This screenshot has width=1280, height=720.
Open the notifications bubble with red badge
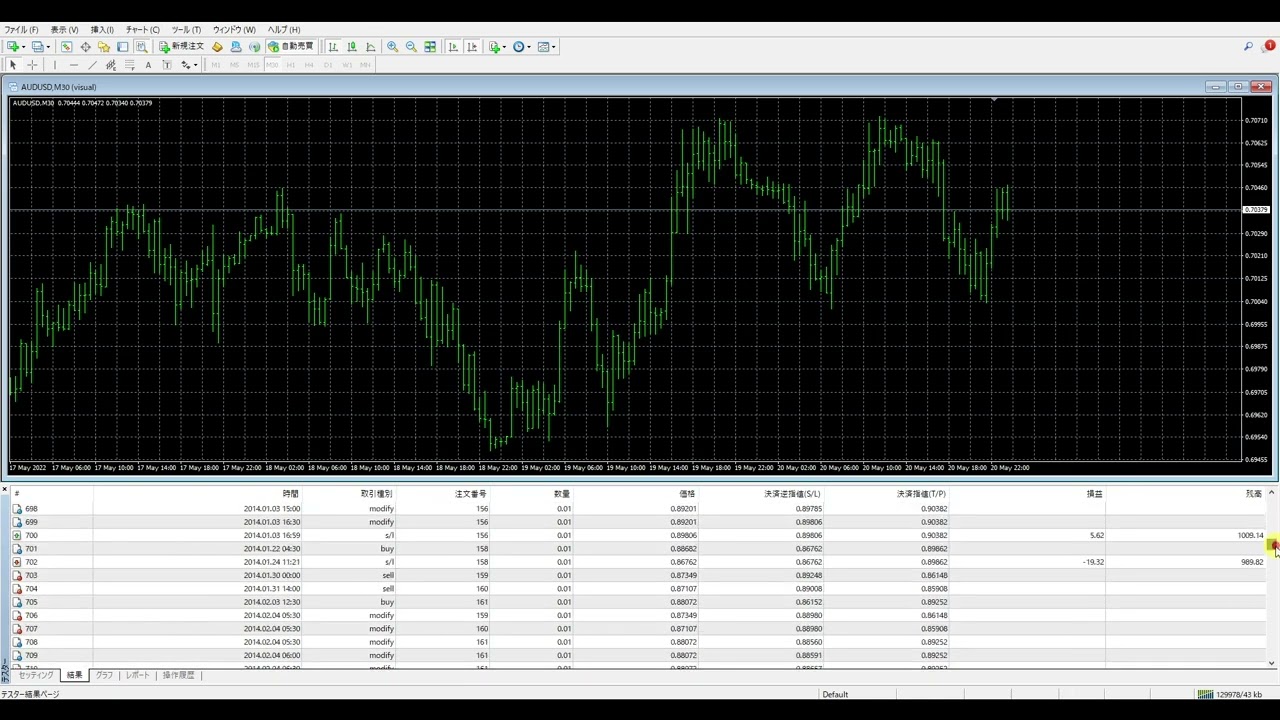tap(1268, 47)
